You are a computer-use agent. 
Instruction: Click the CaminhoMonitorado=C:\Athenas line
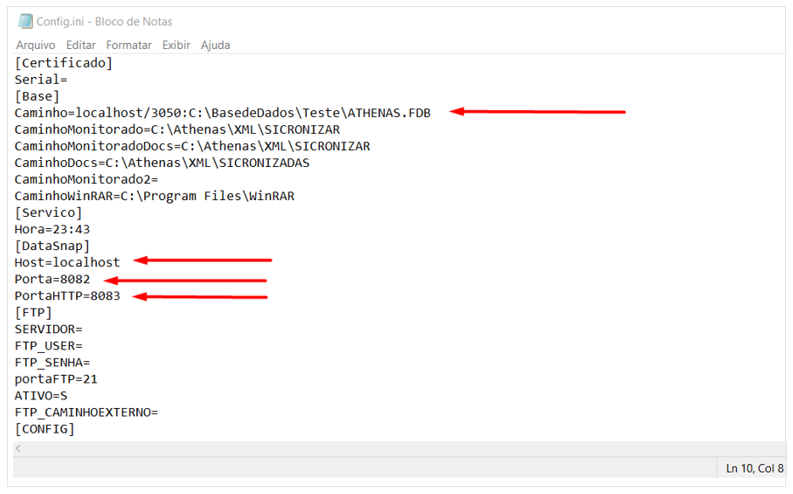pos(177,129)
